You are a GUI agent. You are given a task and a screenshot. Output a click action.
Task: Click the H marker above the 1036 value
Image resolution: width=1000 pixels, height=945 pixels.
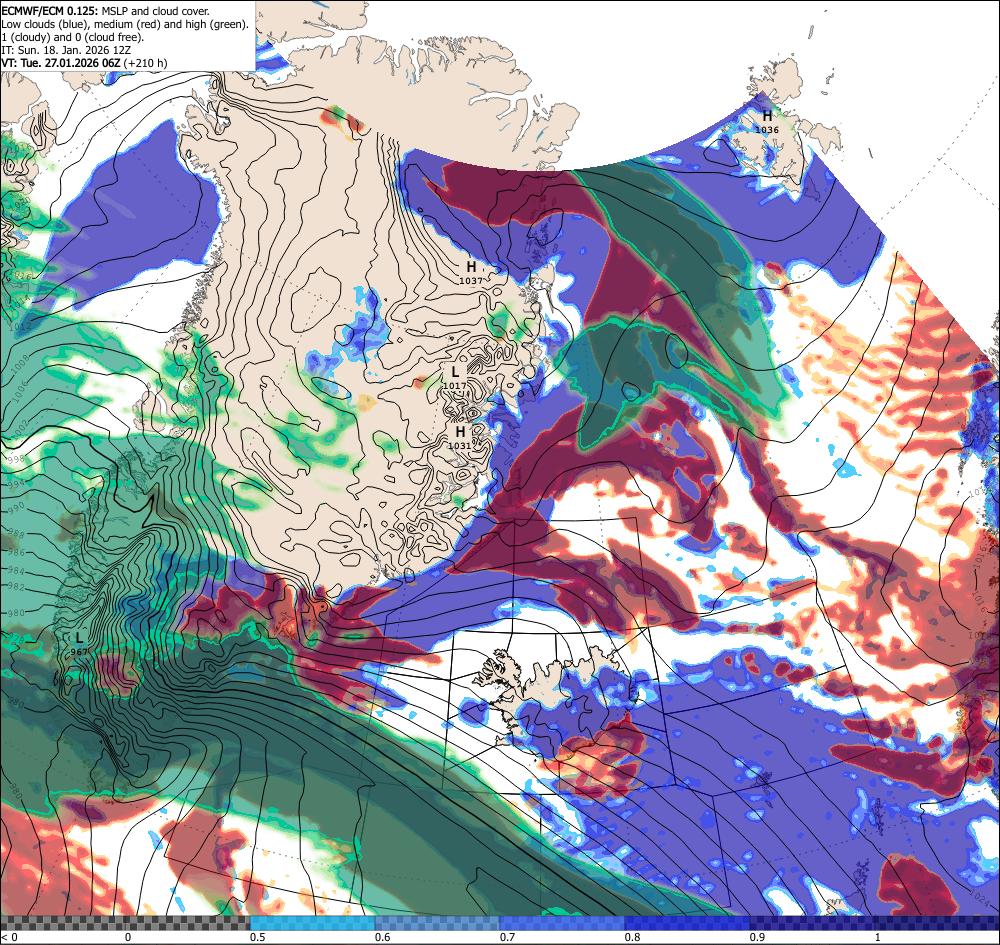(767, 116)
